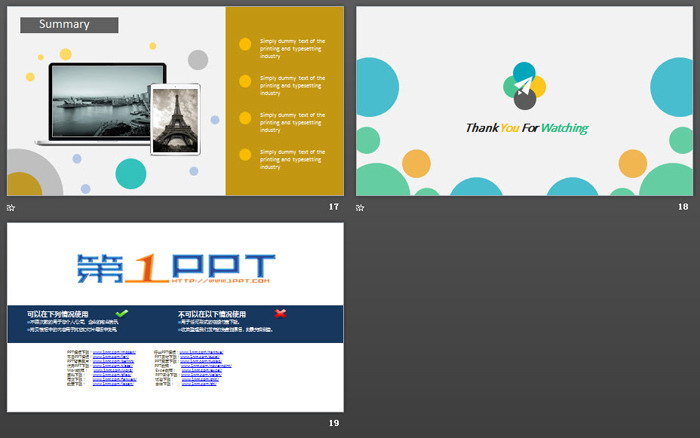Click the HTTP://WWW.1PPT.COM link text
This screenshot has height=438, width=700.
click(206, 281)
